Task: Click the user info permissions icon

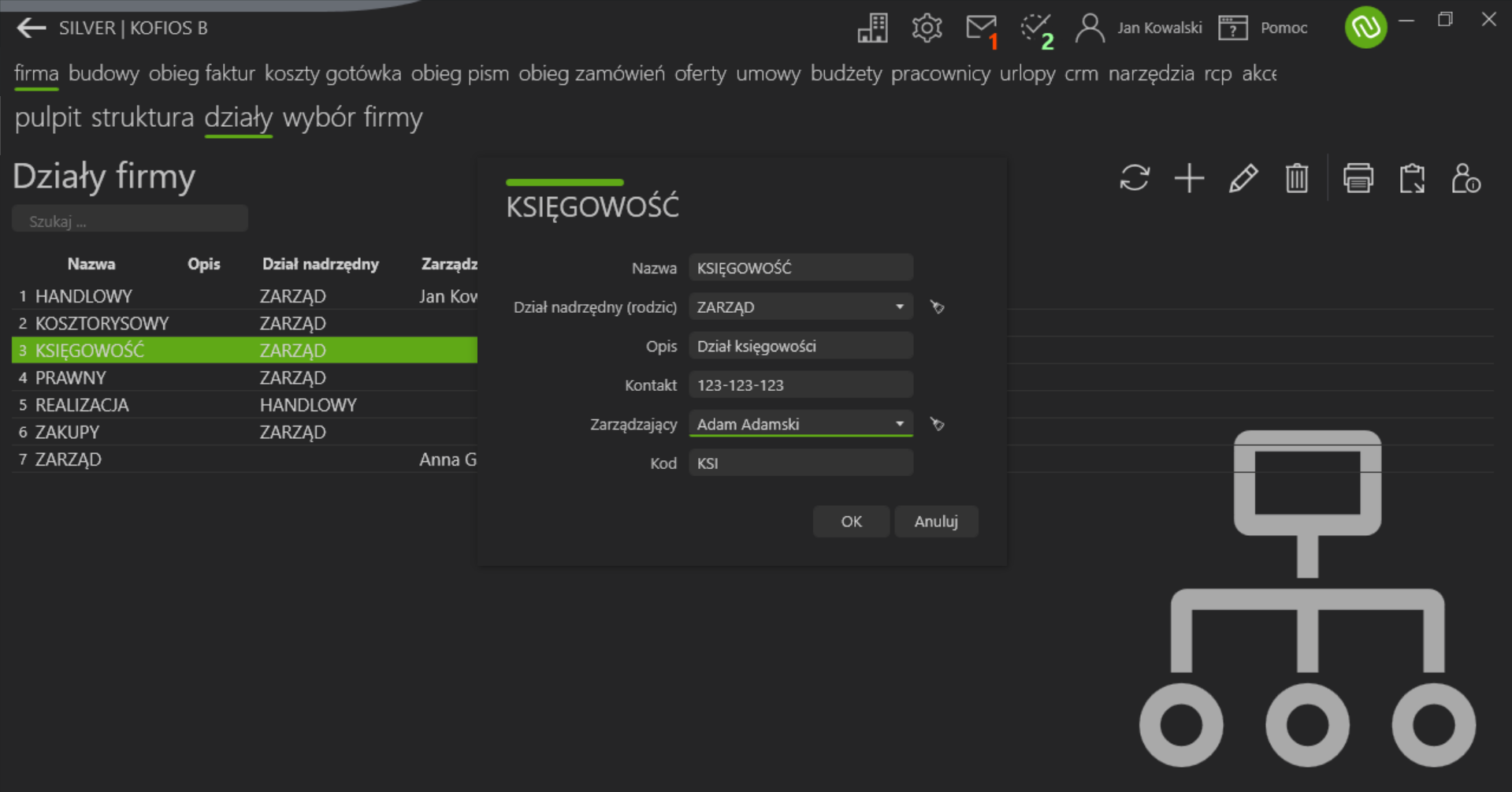Action: [x=1466, y=178]
